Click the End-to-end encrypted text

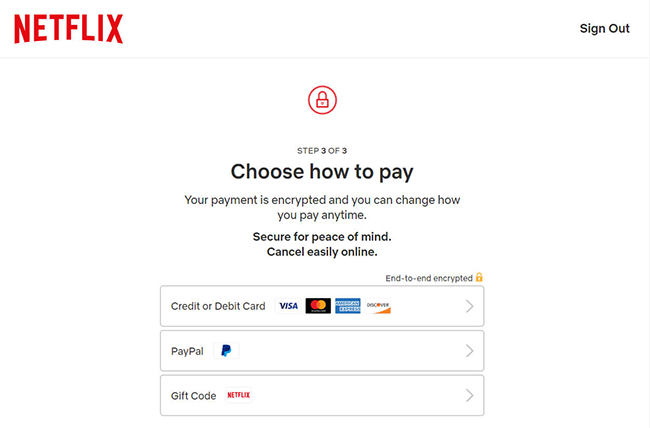[x=429, y=278]
